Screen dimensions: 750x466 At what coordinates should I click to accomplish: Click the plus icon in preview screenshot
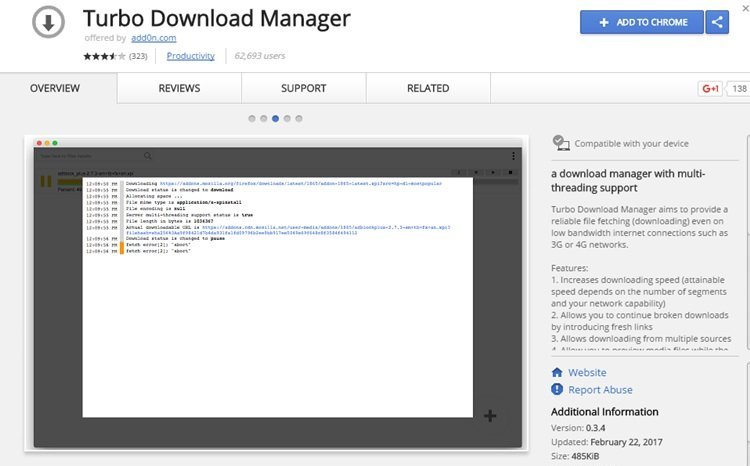(x=490, y=416)
